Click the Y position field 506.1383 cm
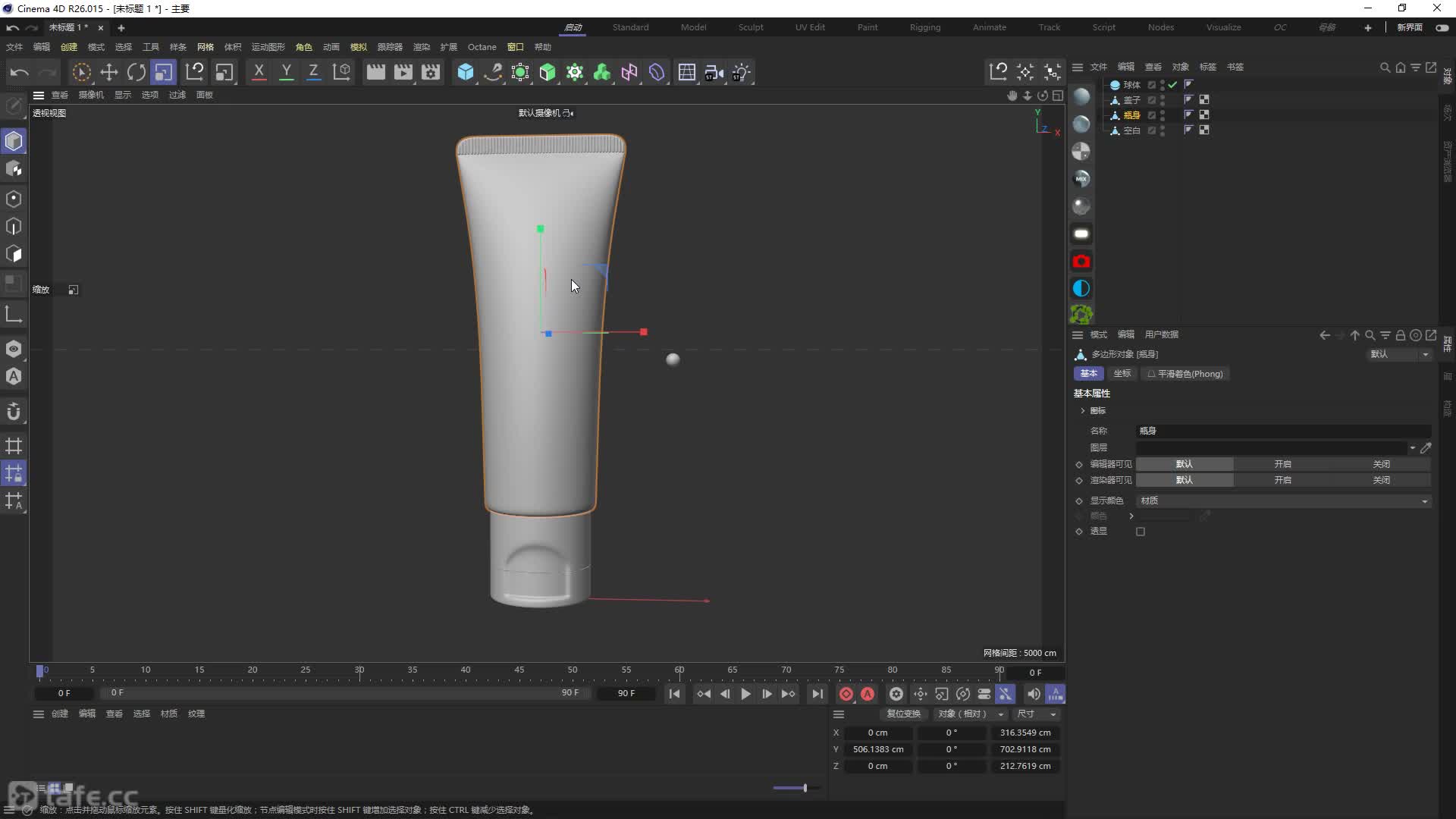Viewport: 1456px width, 819px height. point(877,749)
